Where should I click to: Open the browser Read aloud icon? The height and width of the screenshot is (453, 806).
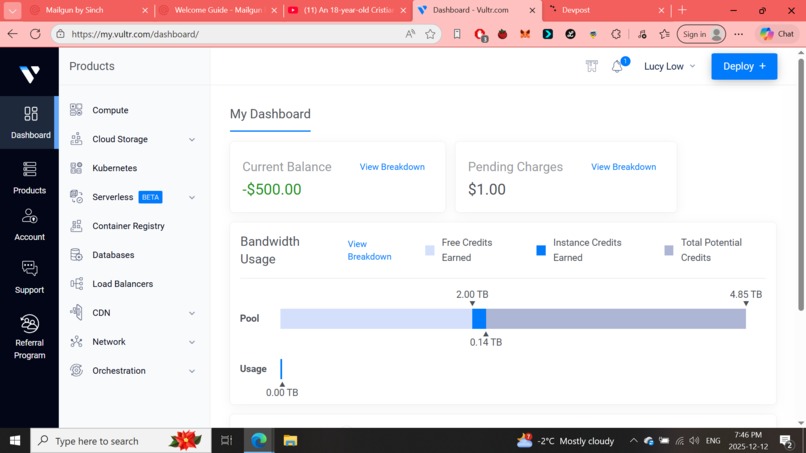point(410,34)
